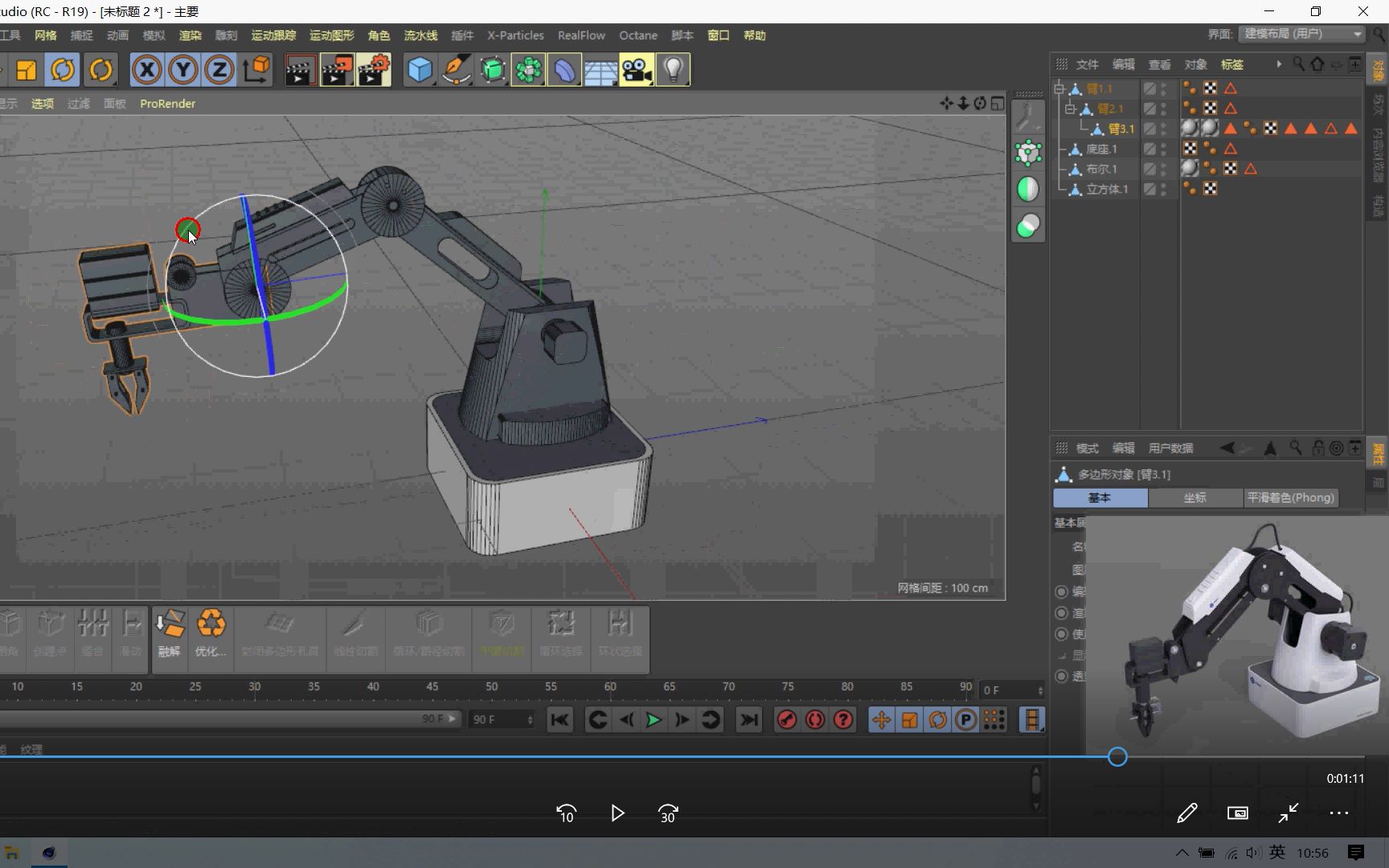Collapse the 臂1.1 tree node
The width and height of the screenshot is (1389, 868).
(1059, 88)
